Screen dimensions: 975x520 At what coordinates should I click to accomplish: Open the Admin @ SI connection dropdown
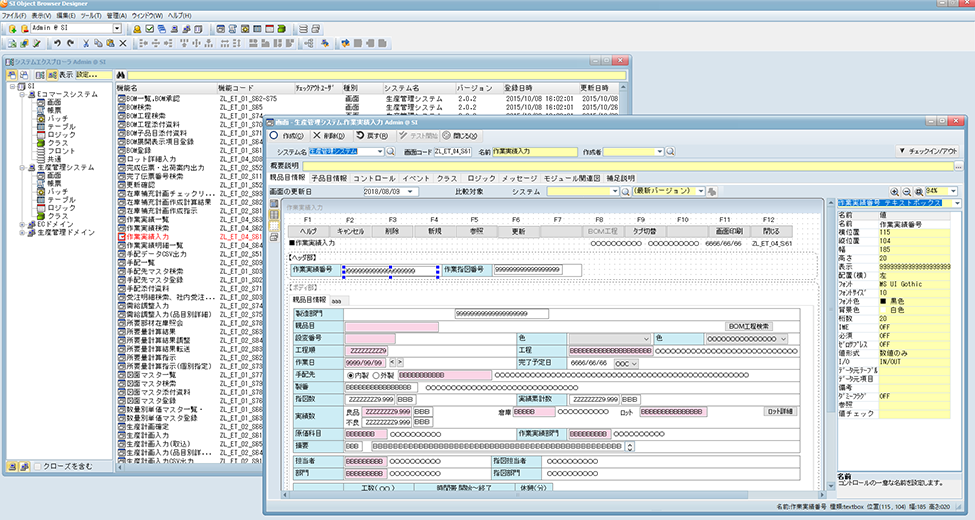(x=117, y=29)
